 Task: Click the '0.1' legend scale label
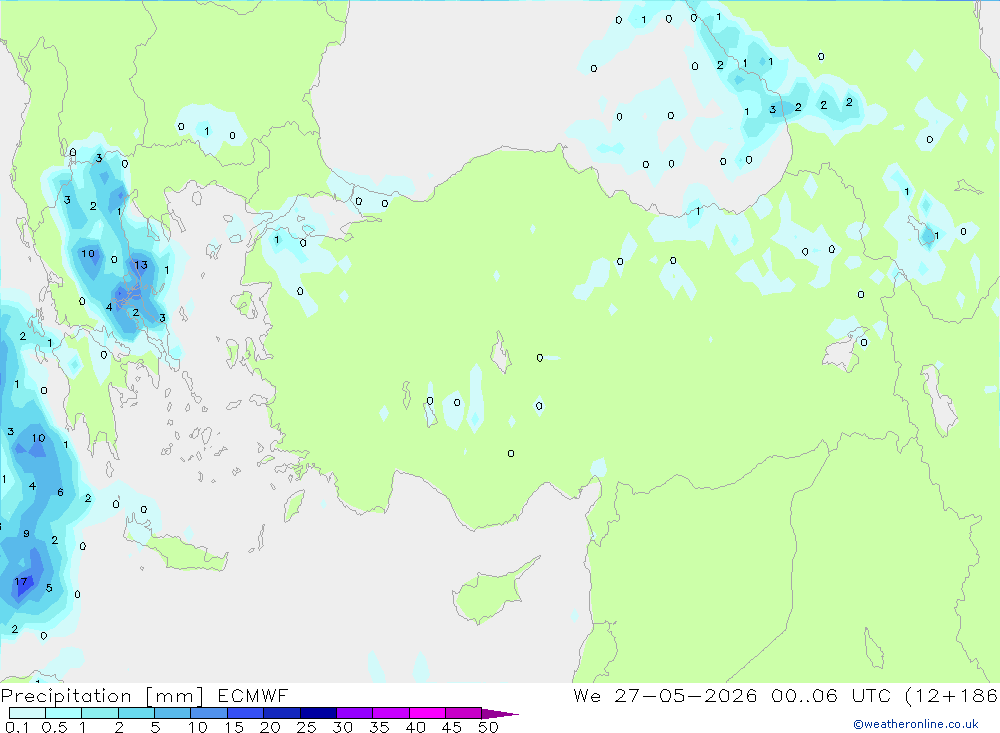17,727
